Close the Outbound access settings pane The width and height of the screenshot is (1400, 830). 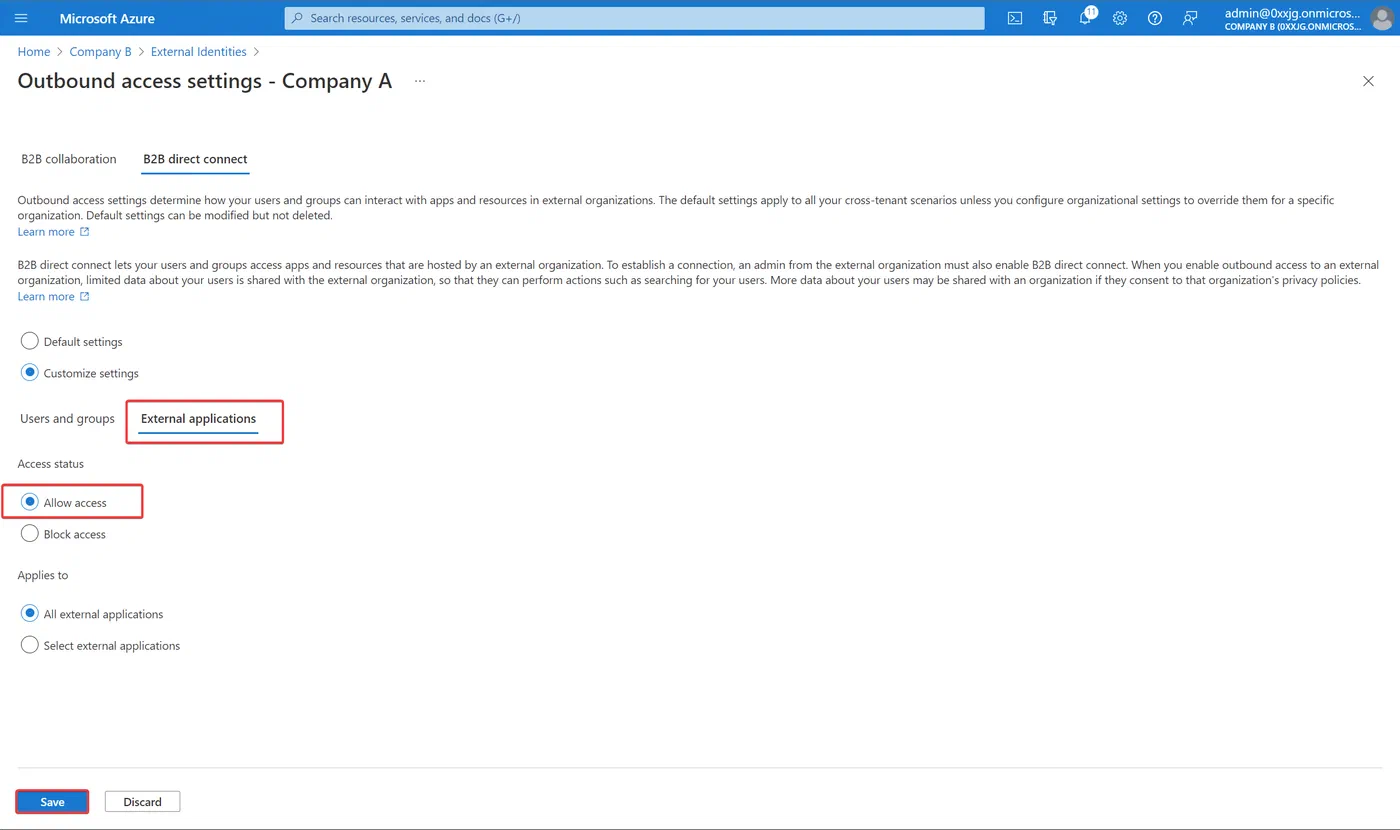click(x=1369, y=81)
